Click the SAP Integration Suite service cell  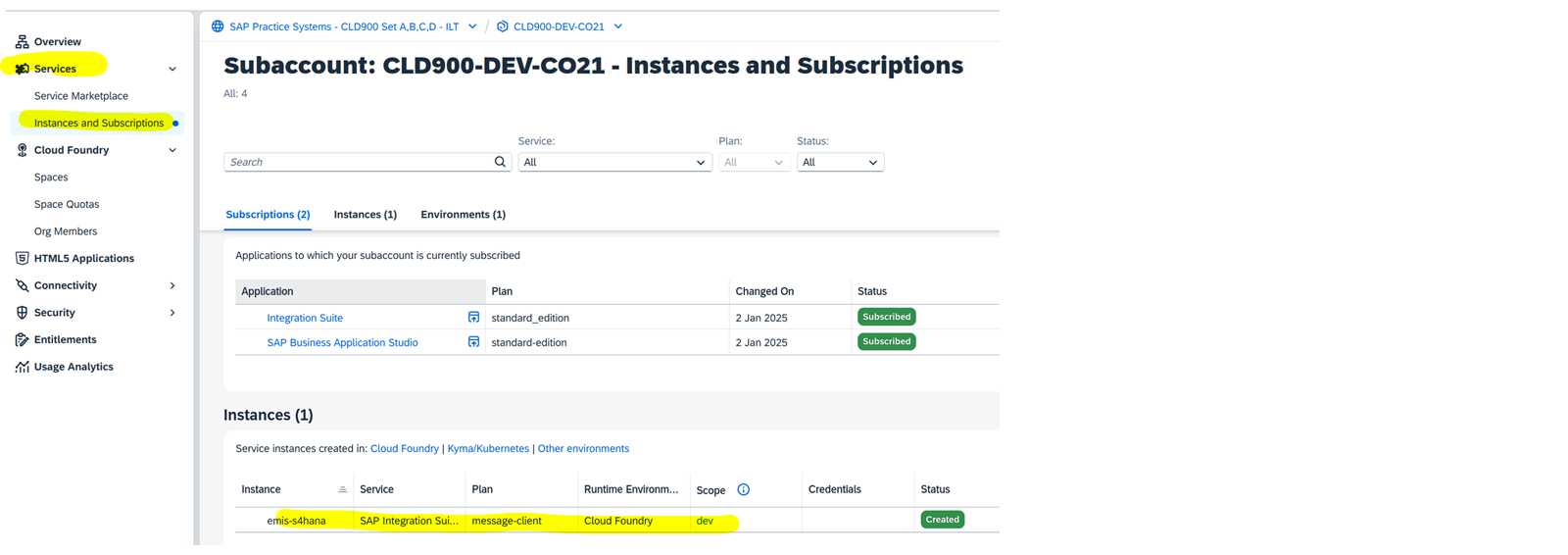click(x=409, y=521)
